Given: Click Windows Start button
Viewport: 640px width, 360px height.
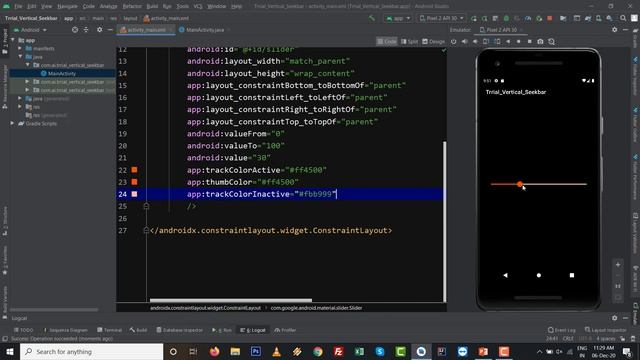Looking at the screenshot, I should click(x=10, y=351).
